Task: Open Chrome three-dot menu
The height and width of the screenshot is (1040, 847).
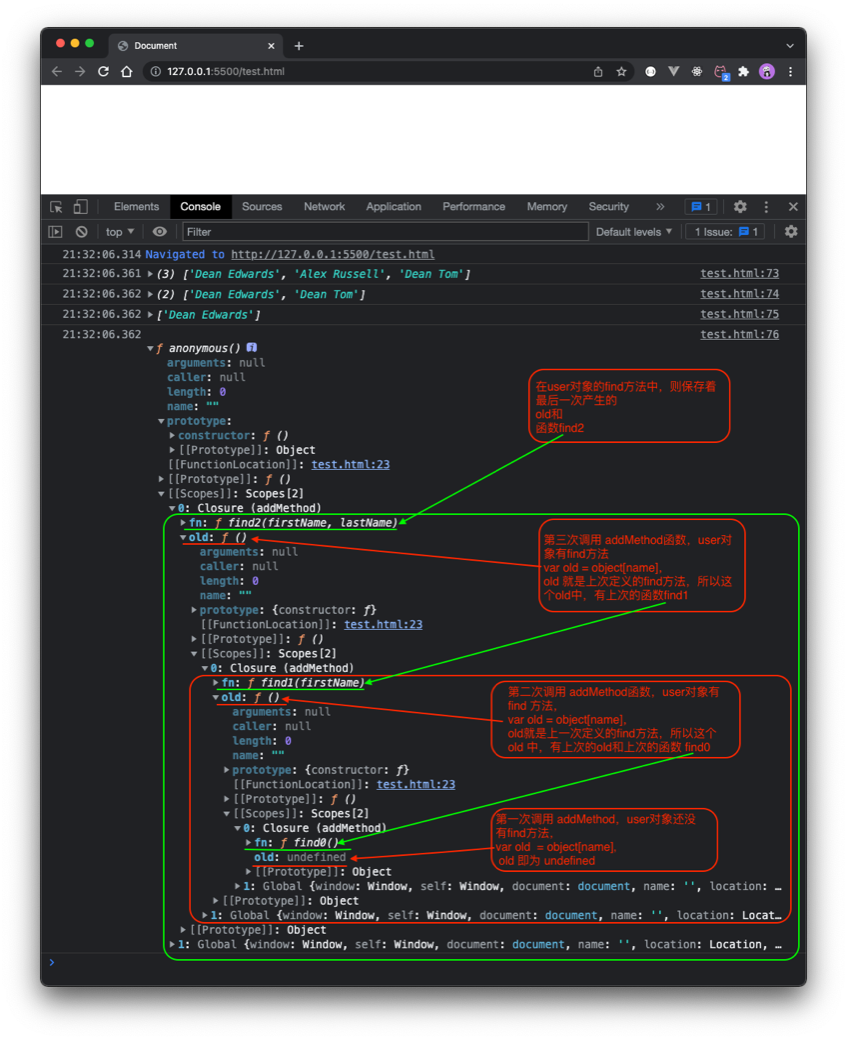Action: [x=790, y=72]
